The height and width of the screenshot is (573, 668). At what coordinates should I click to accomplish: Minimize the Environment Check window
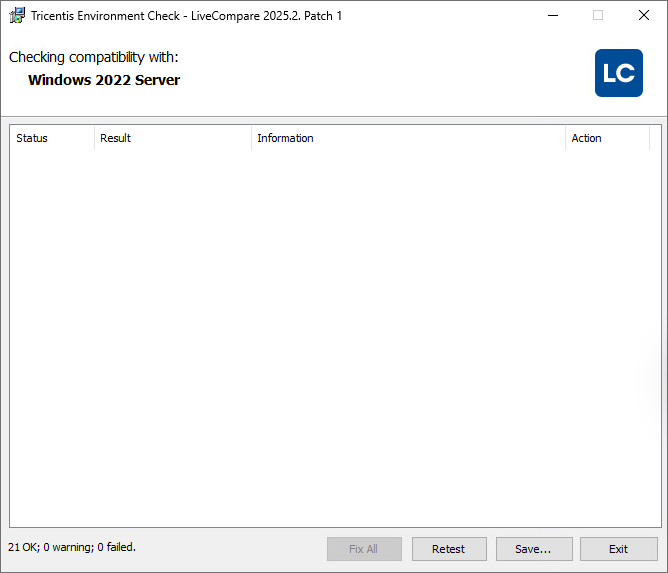(553, 16)
